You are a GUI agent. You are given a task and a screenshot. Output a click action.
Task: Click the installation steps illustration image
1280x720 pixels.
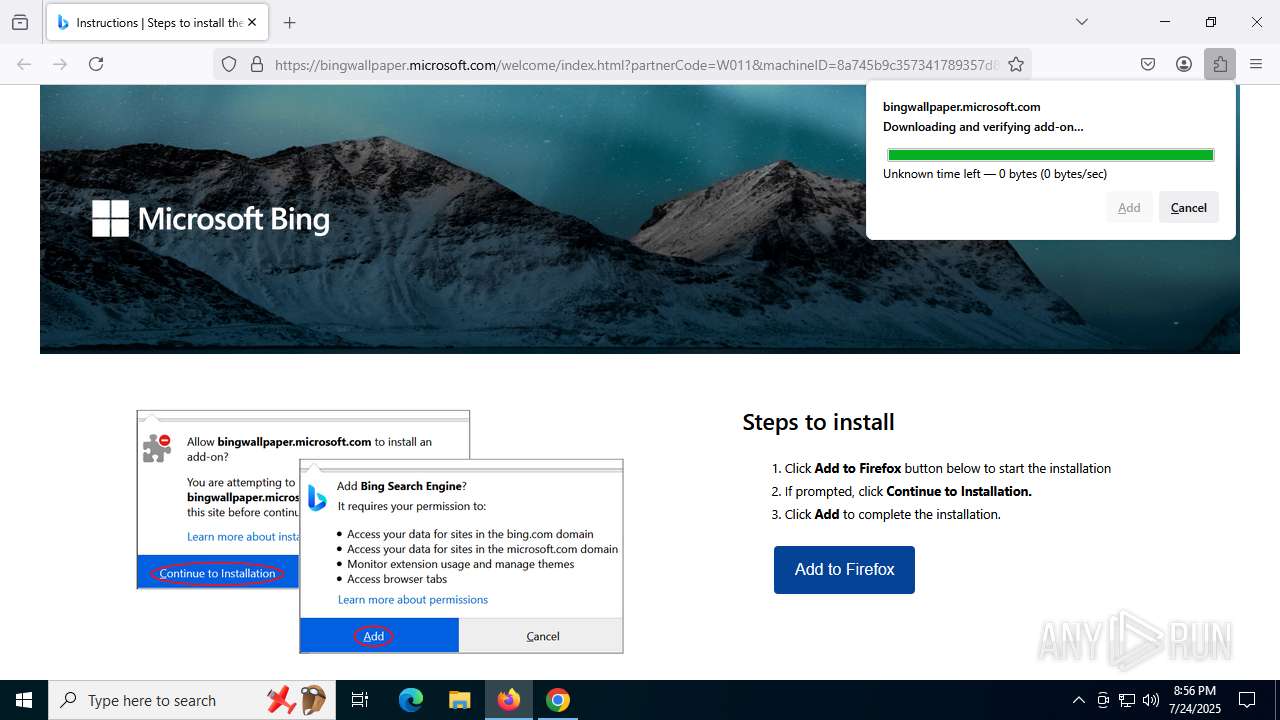pyautogui.click(x=380, y=532)
